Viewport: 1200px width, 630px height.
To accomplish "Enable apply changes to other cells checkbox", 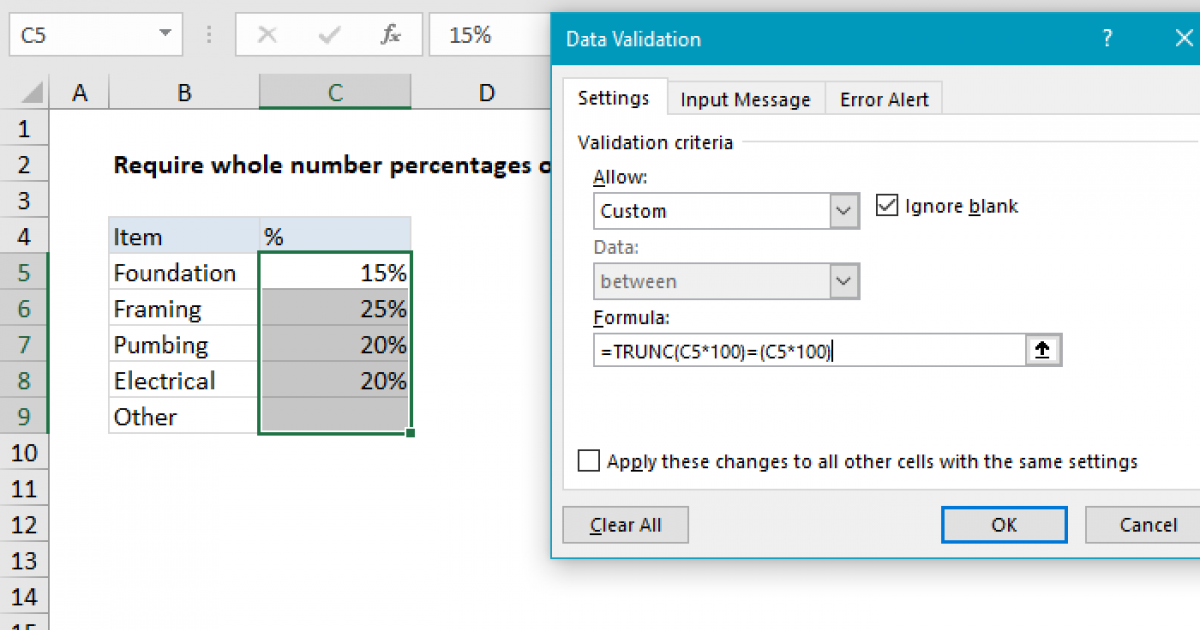I will pos(589,461).
